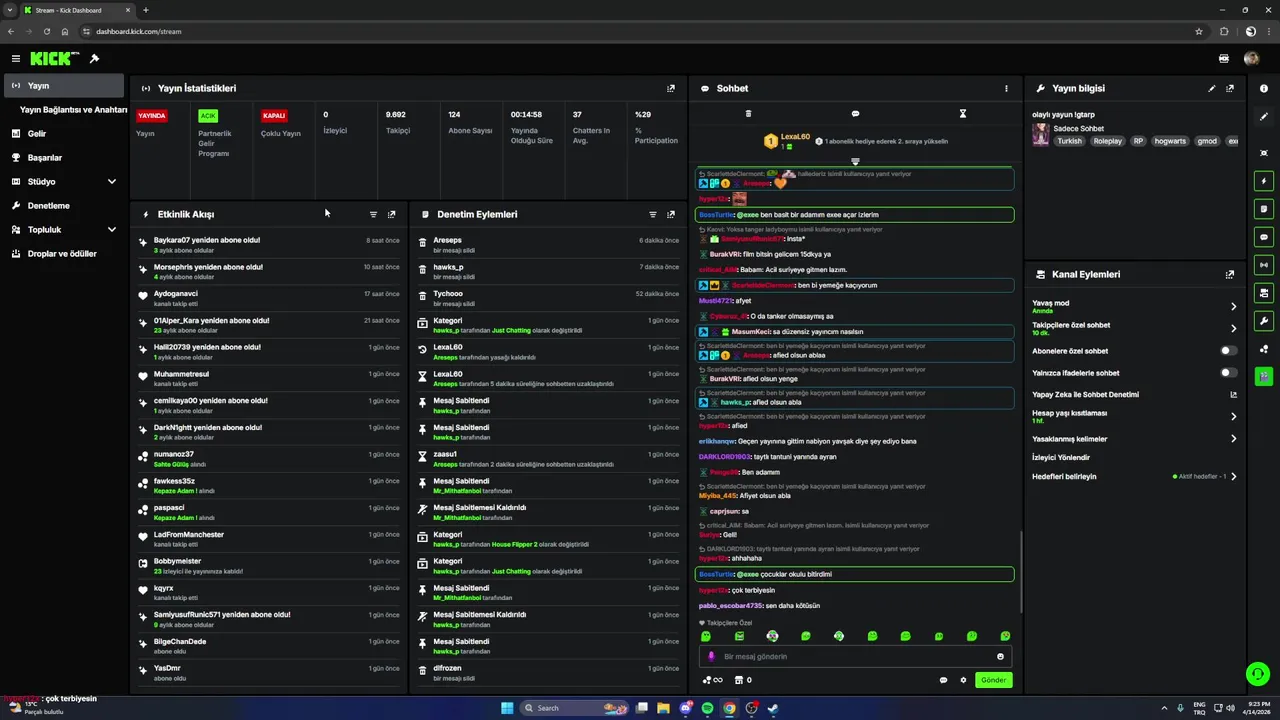Image resolution: width=1280 pixels, height=720 pixels.
Task: Open Yasaklanmış kelimeler settings
Action: 1135,439
